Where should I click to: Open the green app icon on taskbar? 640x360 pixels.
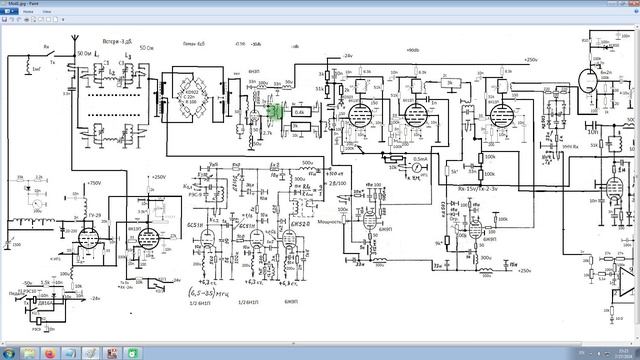pos(132,353)
